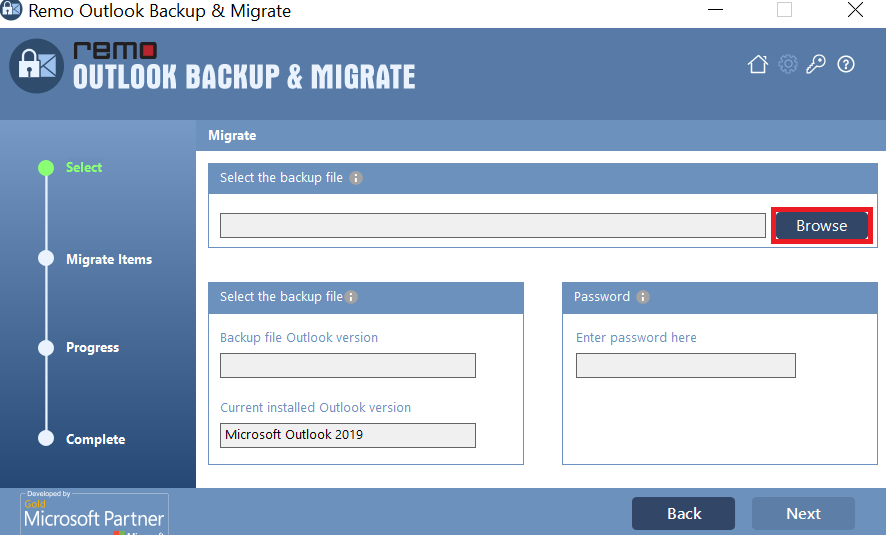Open settings via the gear icon
Image resolution: width=886 pixels, height=535 pixels.
click(788, 64)
